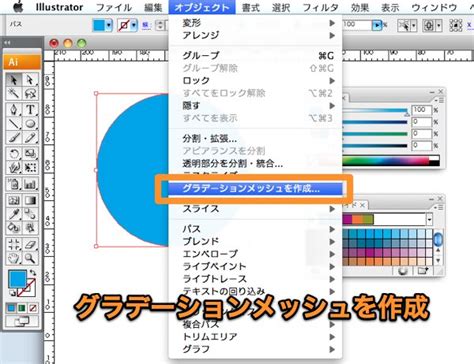Open Swatches panel options menu
The width and height of the screenshot is (474, 364).
440,207
